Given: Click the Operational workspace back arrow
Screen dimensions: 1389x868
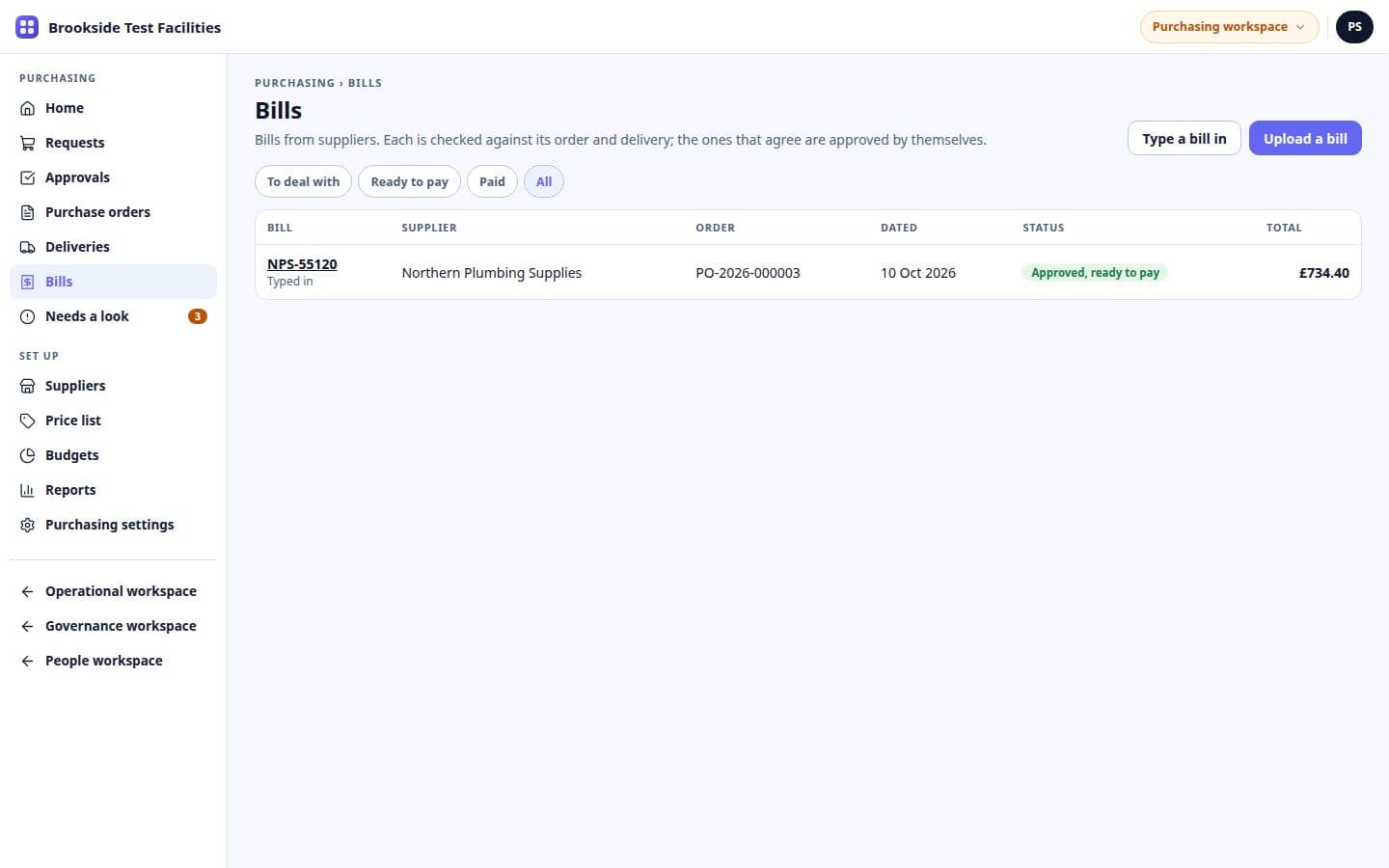Looking at the screenshot, I should (x=27, y=591).
